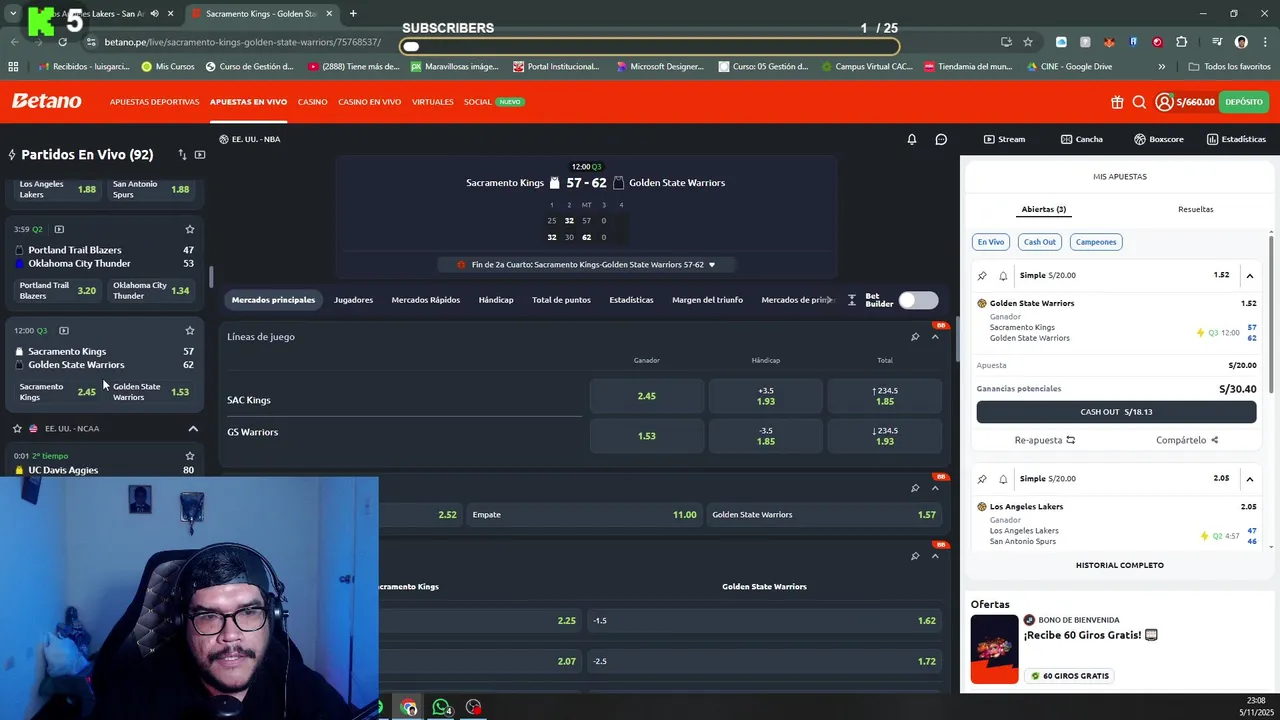Favorite the Portland Trail Blazers match star
The width and height of the screenshot is (1280, 720).
point(190,229)
